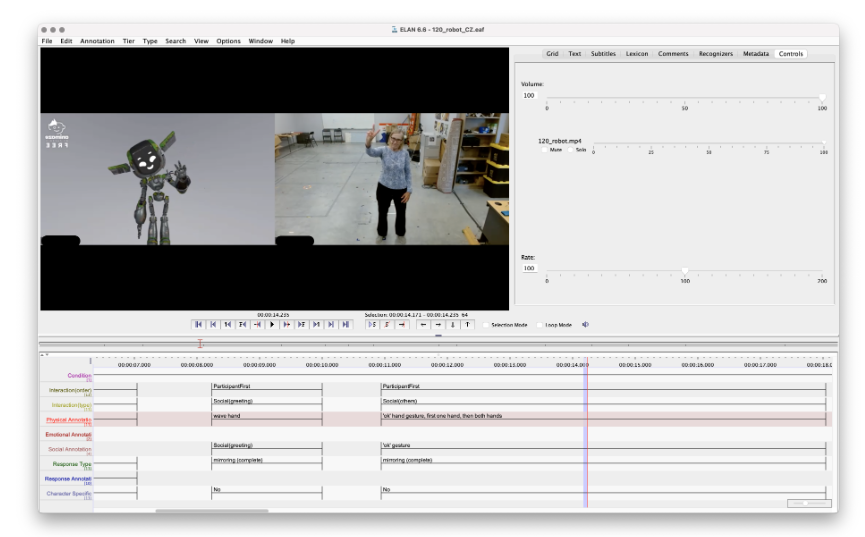
Task: Click the speaker icon beside Loop Mode
Action: tap(586, 324)
